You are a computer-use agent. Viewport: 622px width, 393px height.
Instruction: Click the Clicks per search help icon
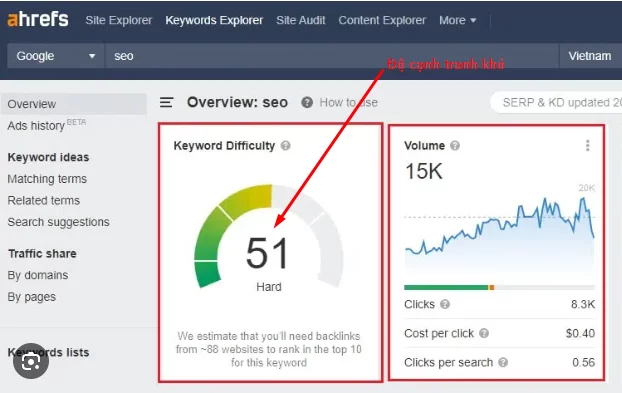[x=503, y=362]
